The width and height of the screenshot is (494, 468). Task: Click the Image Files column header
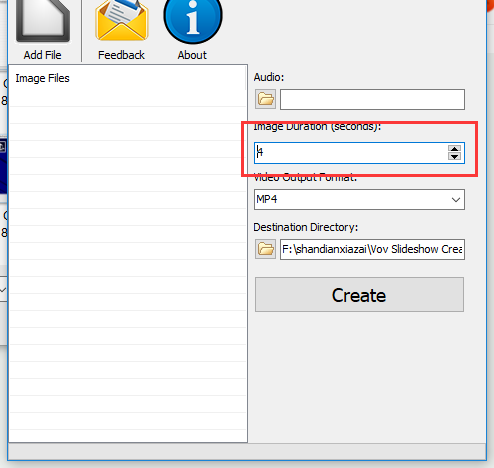[128, 78]
